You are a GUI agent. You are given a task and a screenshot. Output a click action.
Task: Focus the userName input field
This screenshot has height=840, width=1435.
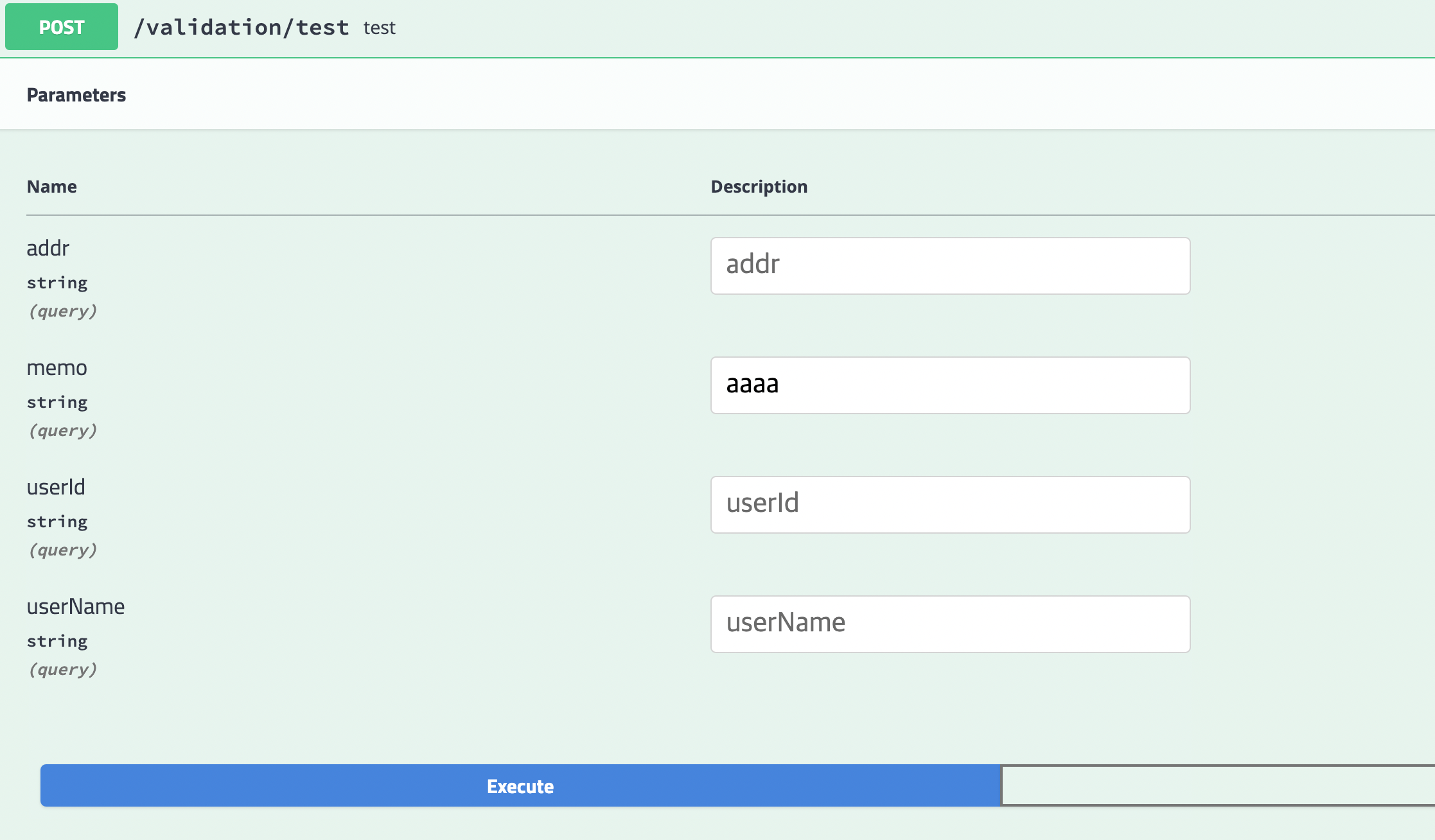950,624
